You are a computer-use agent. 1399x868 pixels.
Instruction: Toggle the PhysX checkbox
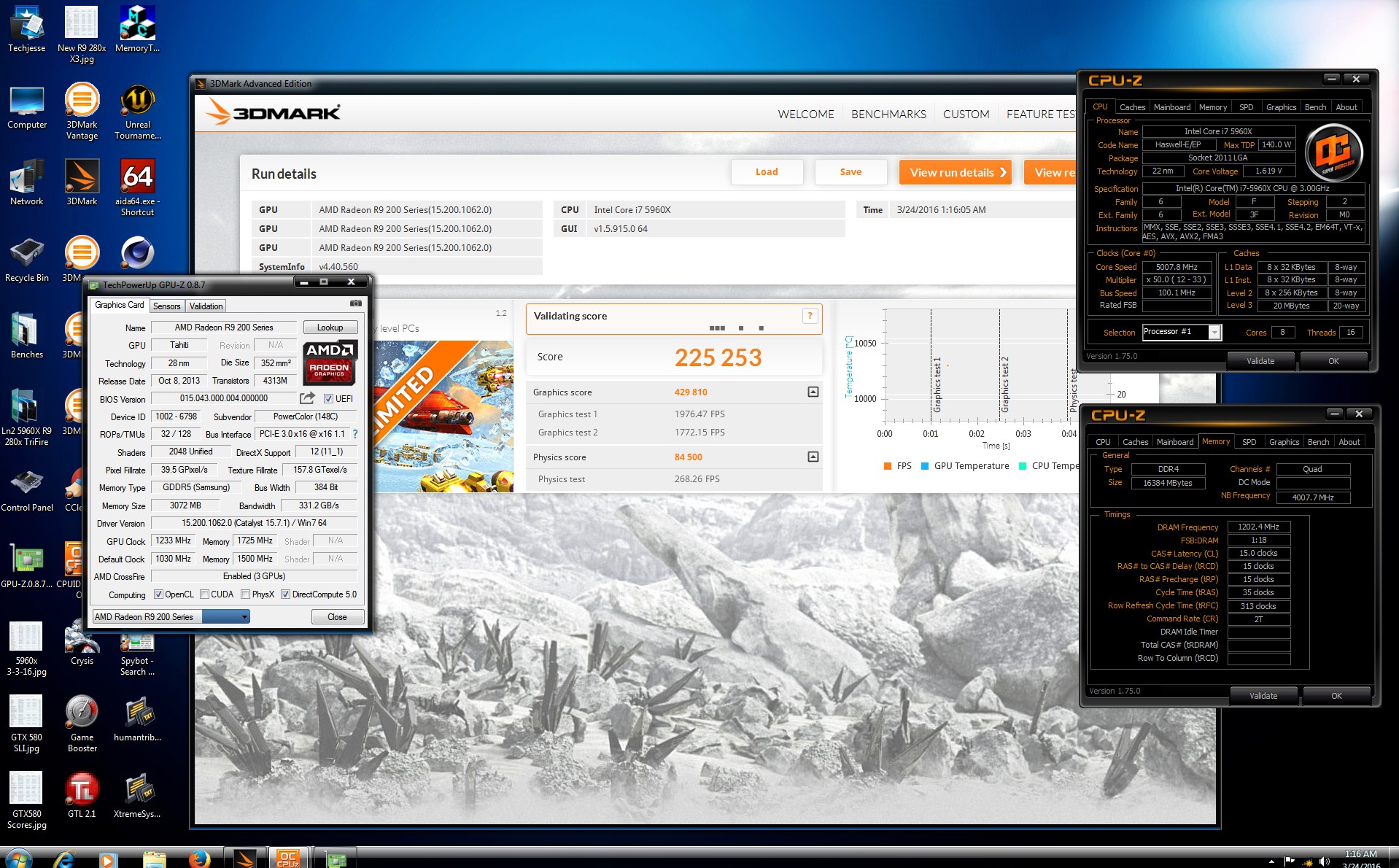pos(245,594)
